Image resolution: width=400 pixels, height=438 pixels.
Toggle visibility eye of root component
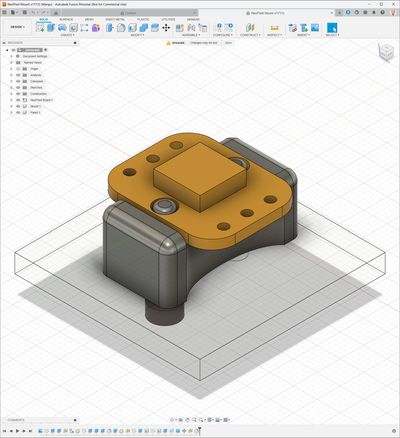13,50
